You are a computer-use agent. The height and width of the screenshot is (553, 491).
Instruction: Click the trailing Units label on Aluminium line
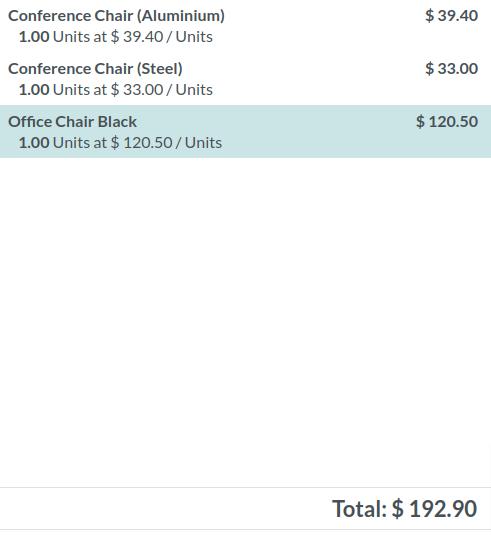(x=194, y=37)
